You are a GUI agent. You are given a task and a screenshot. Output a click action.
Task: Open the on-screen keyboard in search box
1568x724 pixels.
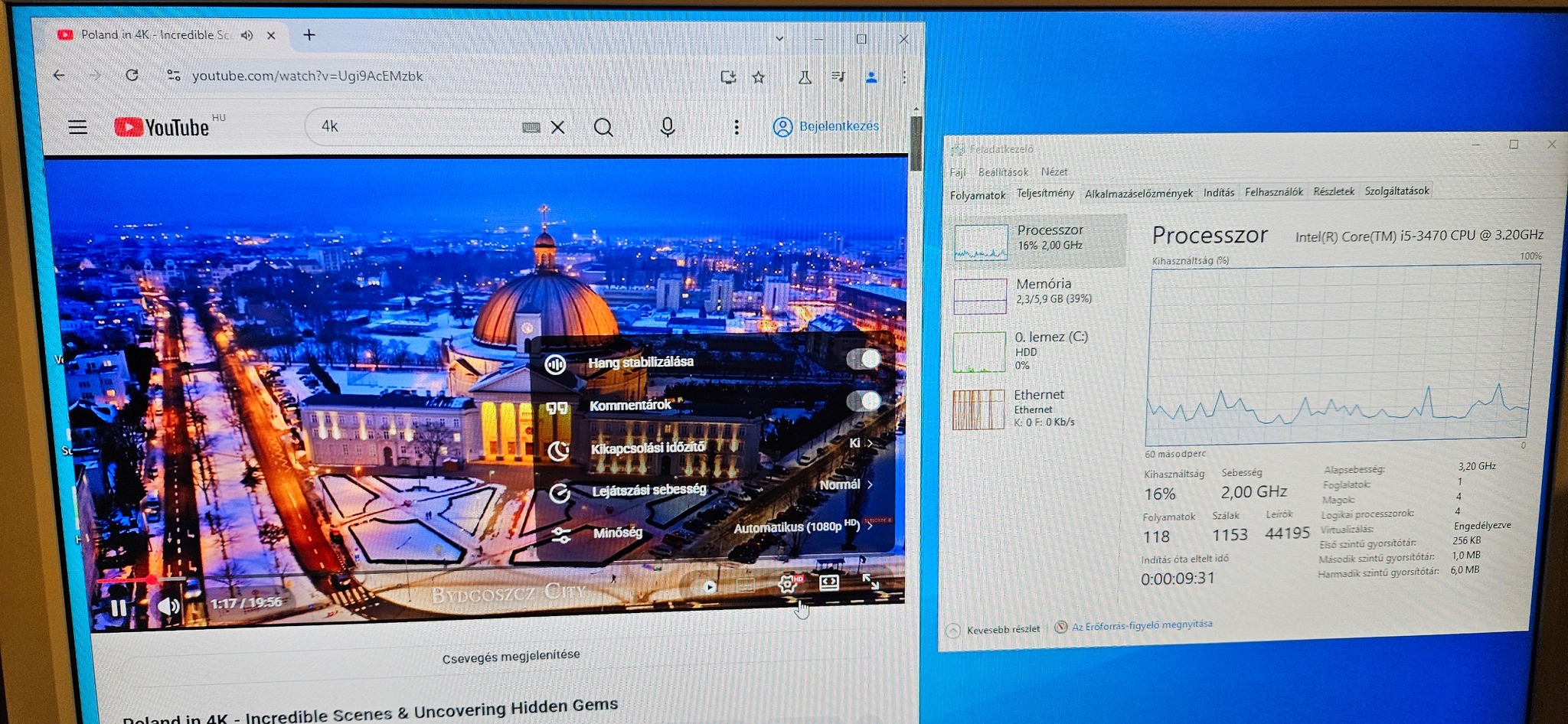tap(531, 128)
